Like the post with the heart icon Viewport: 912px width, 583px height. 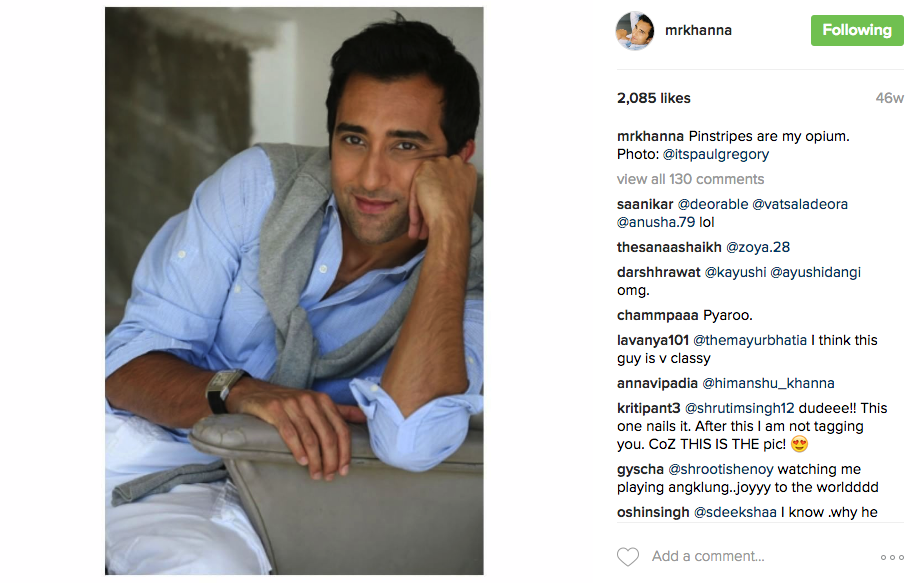point(628,557)
